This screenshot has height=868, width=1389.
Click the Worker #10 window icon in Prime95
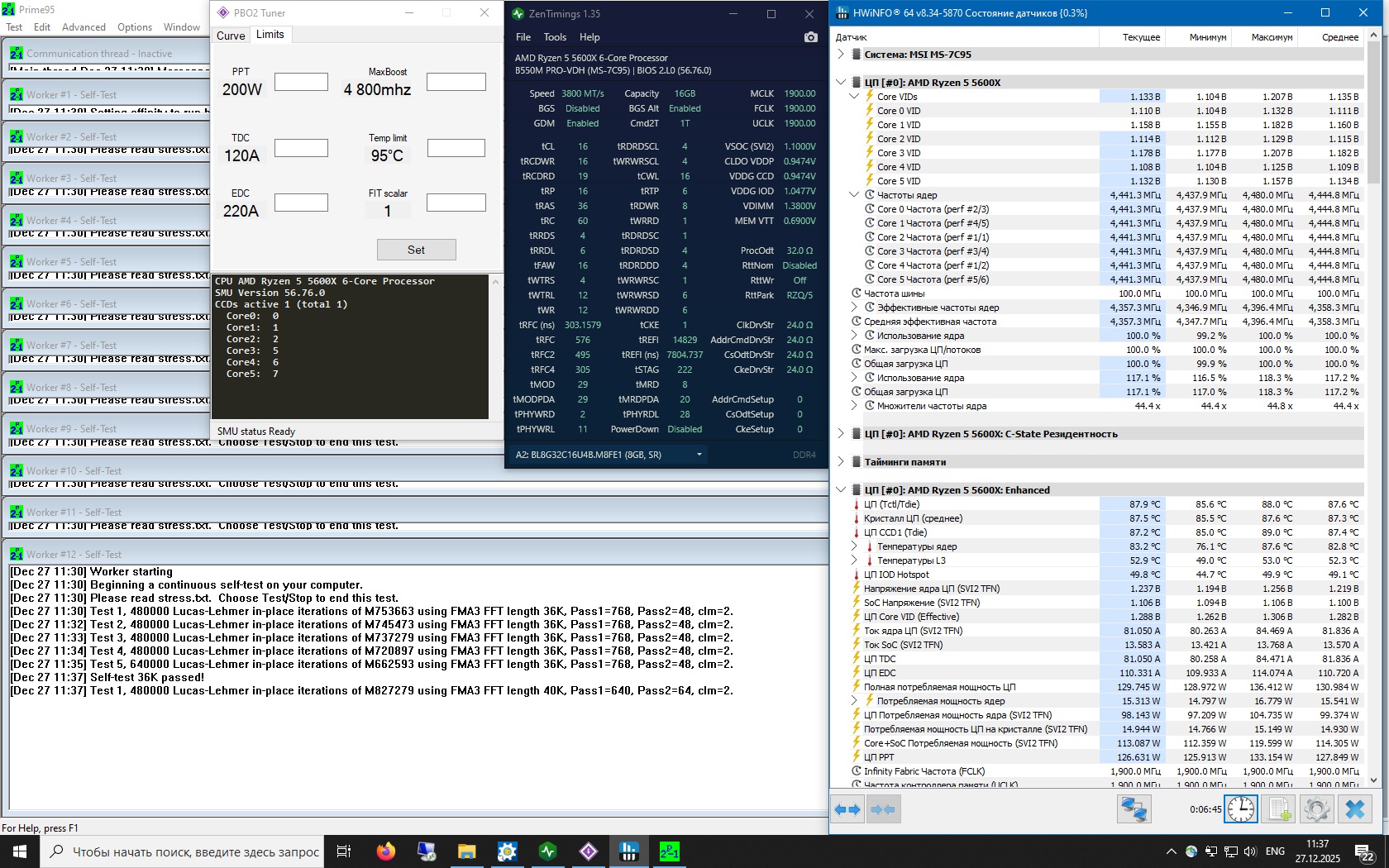[x=17, y=470]
